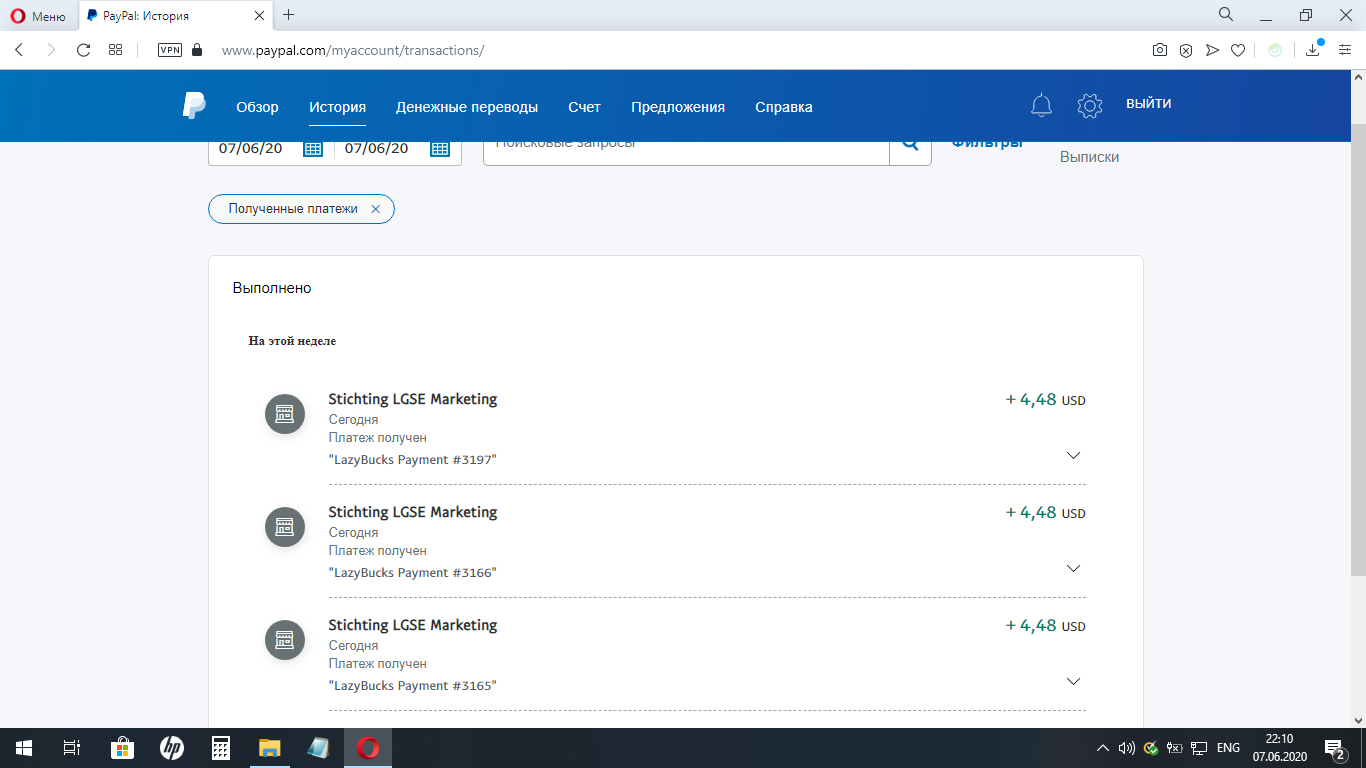The height and width of the screenshot is (768, 1366).
Task: Log out with ВЫЙТИ
Action: click(x=1148, y=104)
